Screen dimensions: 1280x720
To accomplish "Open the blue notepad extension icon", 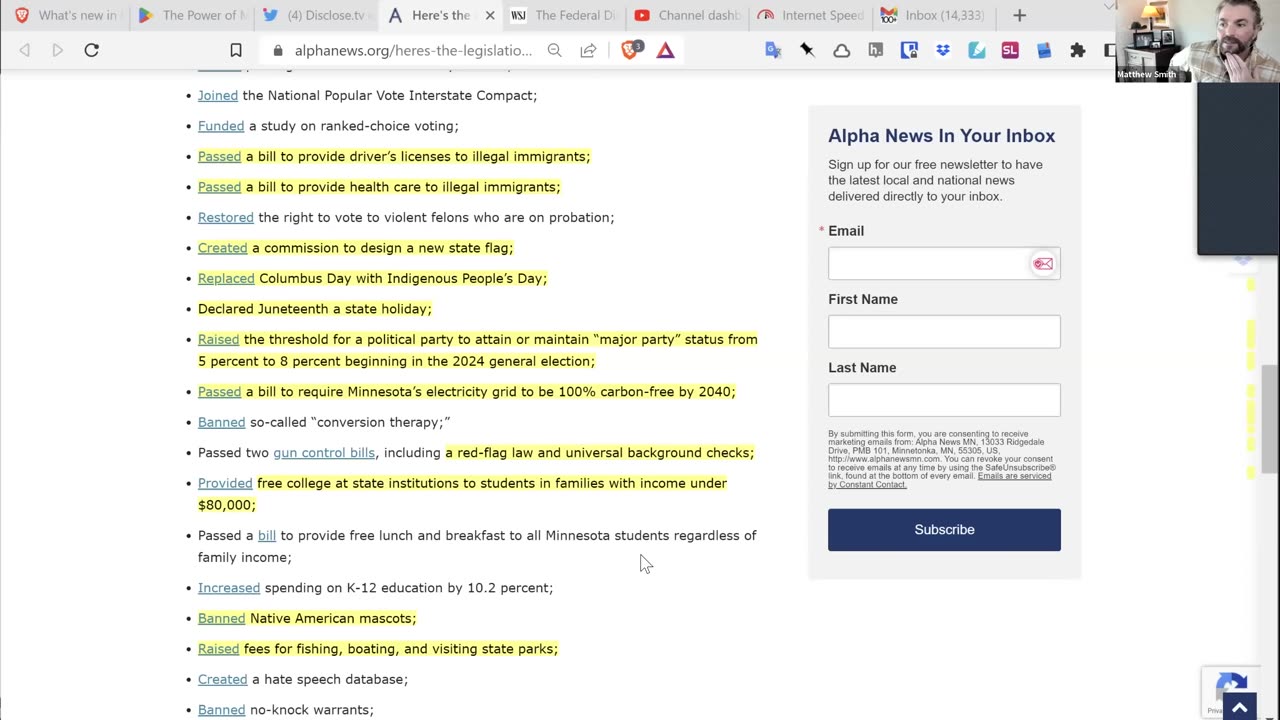I will click(x=1044, y=50).
